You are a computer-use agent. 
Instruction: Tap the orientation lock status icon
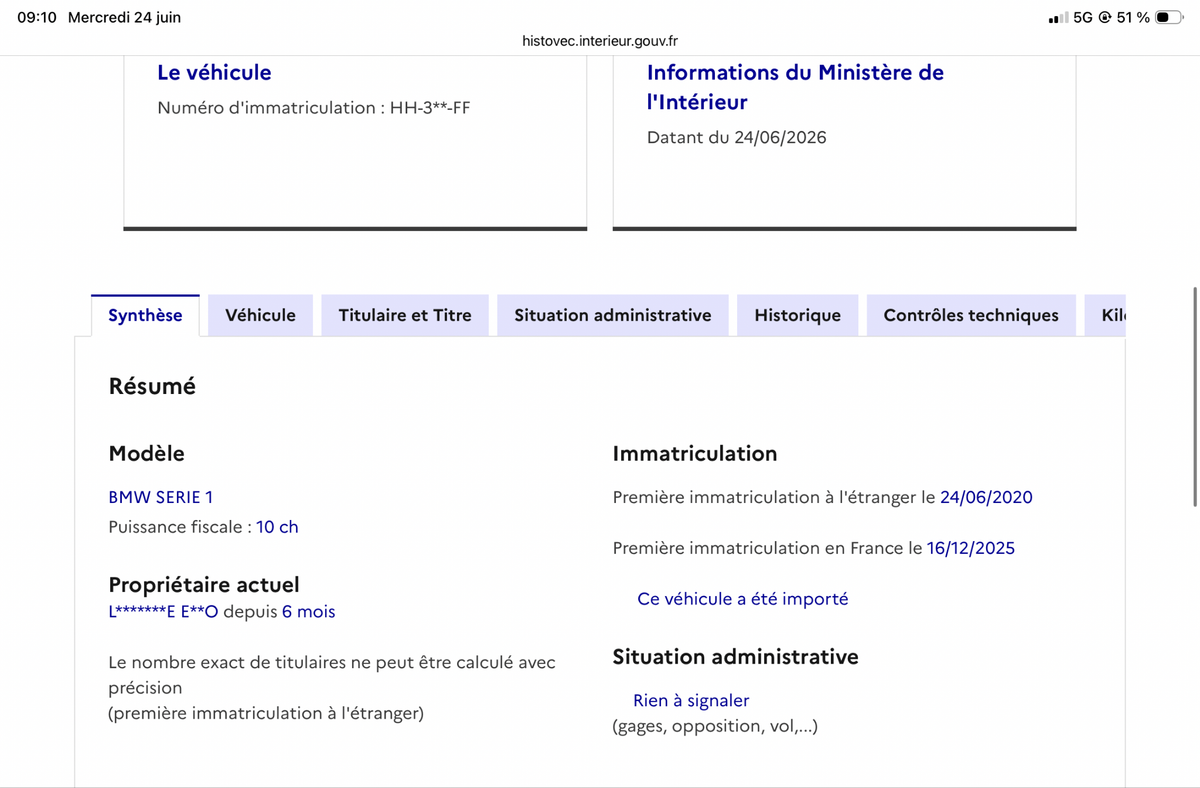point(1105,18)
